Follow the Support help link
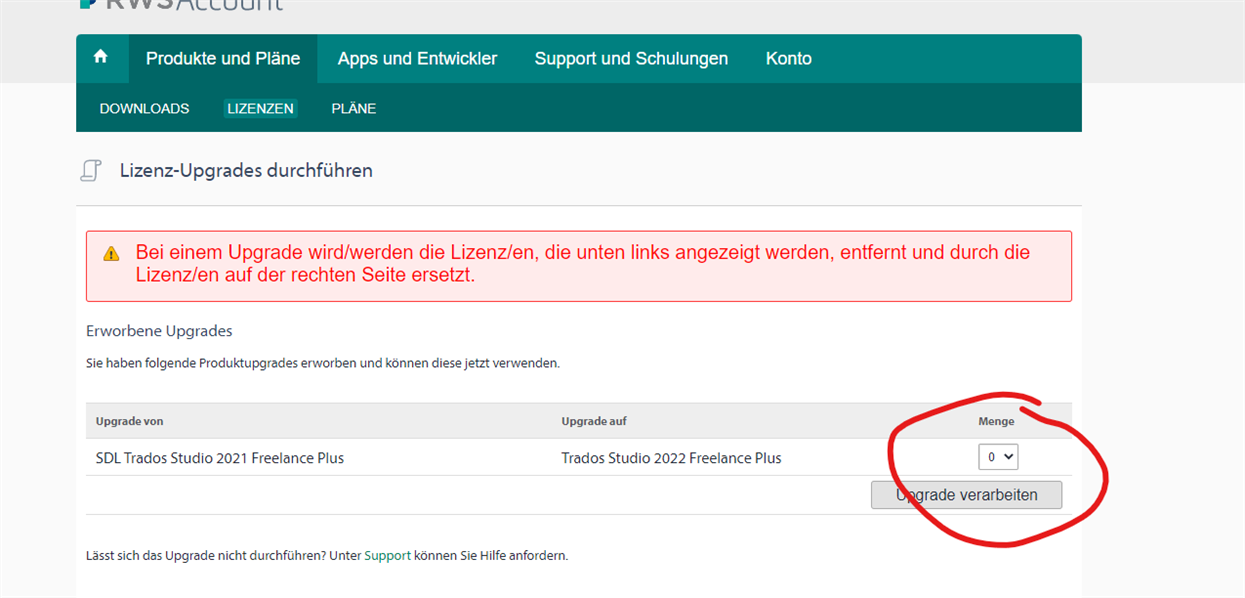1245x598 pixels. click(387, 555)
